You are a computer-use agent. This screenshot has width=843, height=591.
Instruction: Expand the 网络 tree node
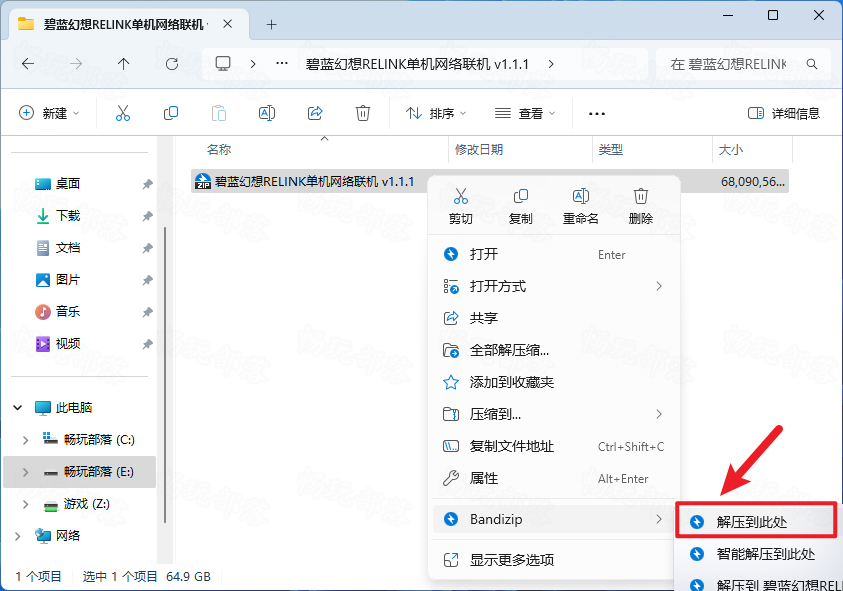pyautogui.click(x=18, y=536)
